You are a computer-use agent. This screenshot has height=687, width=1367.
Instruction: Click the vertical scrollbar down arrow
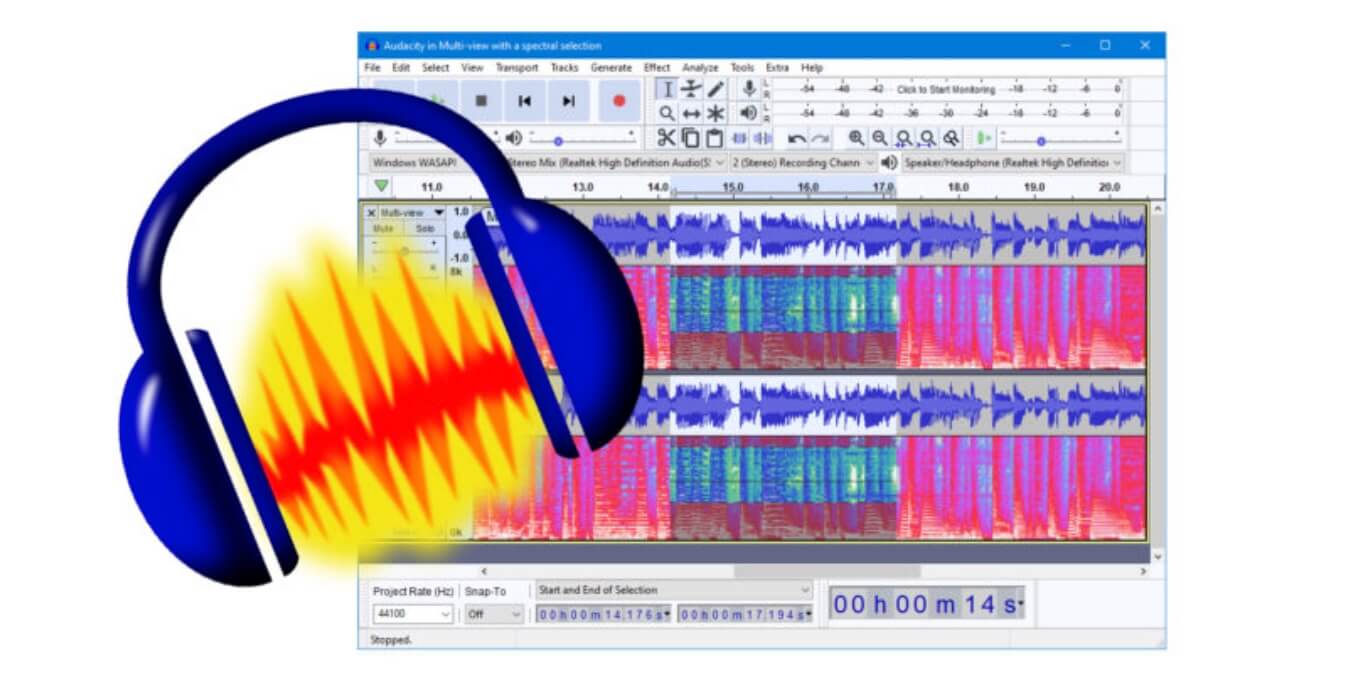tap(1158, 556)
